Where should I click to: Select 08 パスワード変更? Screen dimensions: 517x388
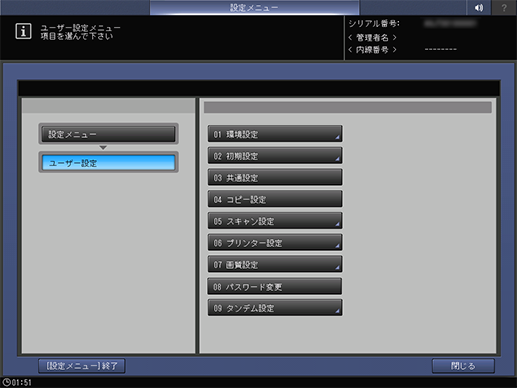(x=275, y=286)
